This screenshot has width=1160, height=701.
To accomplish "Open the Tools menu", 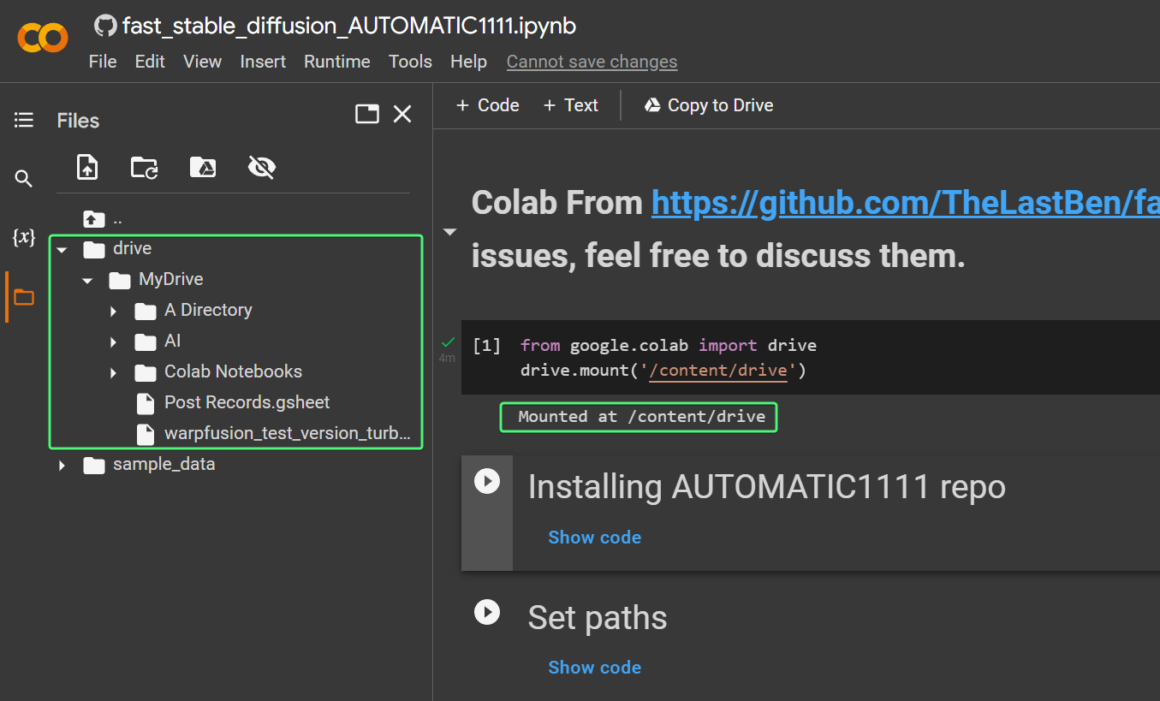I will pos(411,61).
